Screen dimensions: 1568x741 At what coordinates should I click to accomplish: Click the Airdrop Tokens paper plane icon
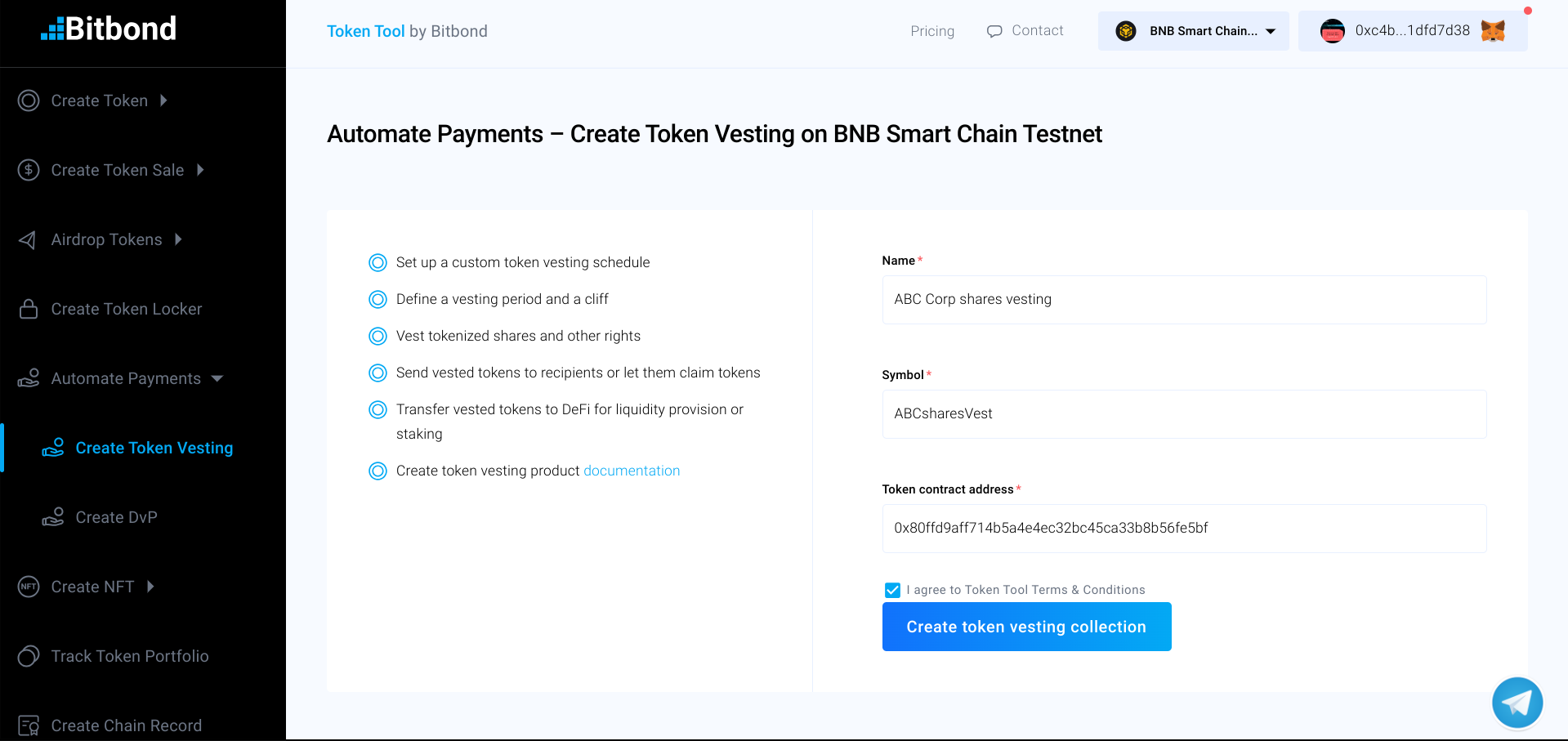tap(28, 239)
